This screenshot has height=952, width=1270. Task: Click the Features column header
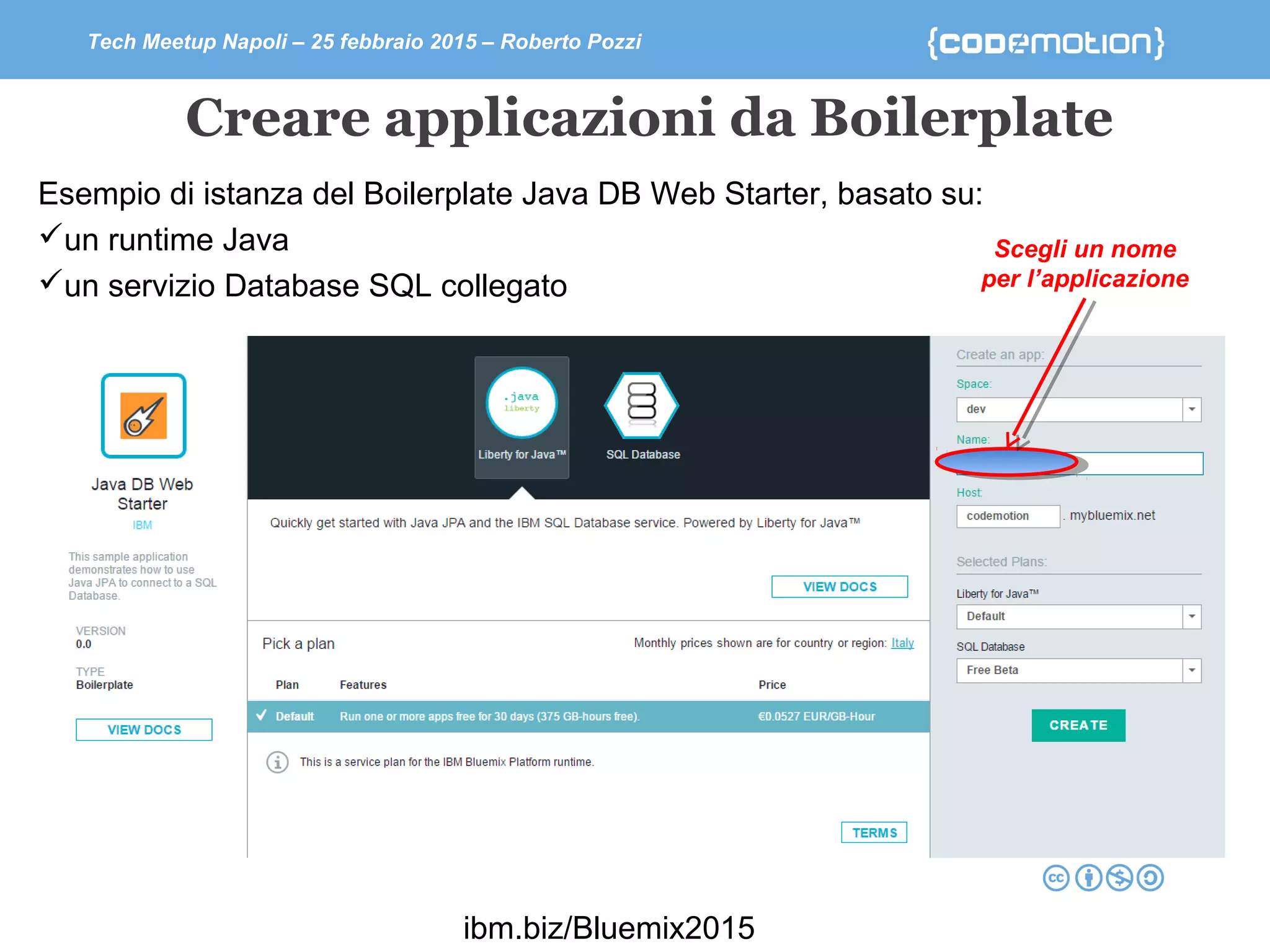(x=363, y=685)
